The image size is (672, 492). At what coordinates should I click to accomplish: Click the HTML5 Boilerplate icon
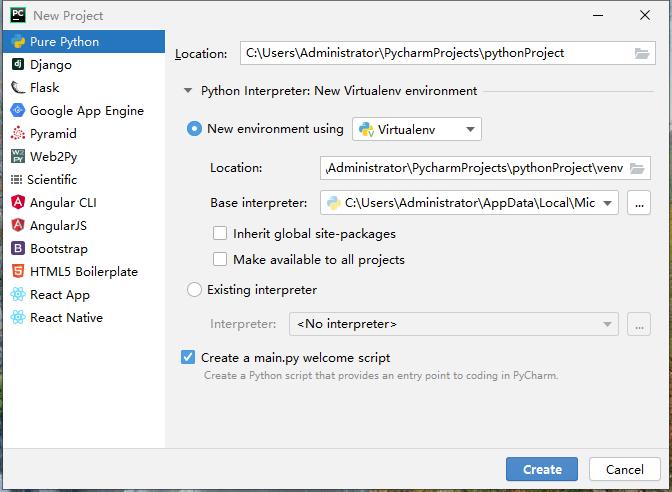click(x=18, y=271)
